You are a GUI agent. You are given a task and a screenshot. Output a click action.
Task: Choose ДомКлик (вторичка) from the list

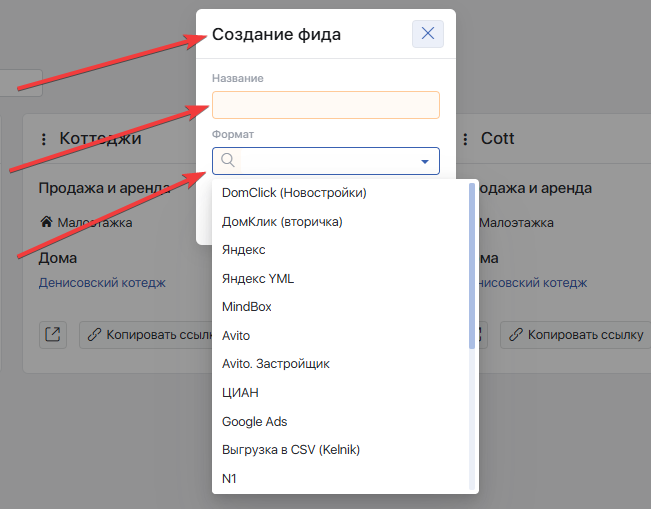point(282,222)
